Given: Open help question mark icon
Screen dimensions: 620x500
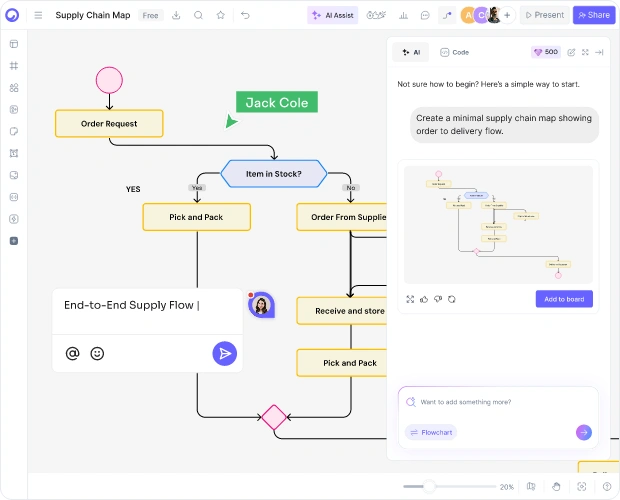Looking at the screenshot, I should 607,486.
